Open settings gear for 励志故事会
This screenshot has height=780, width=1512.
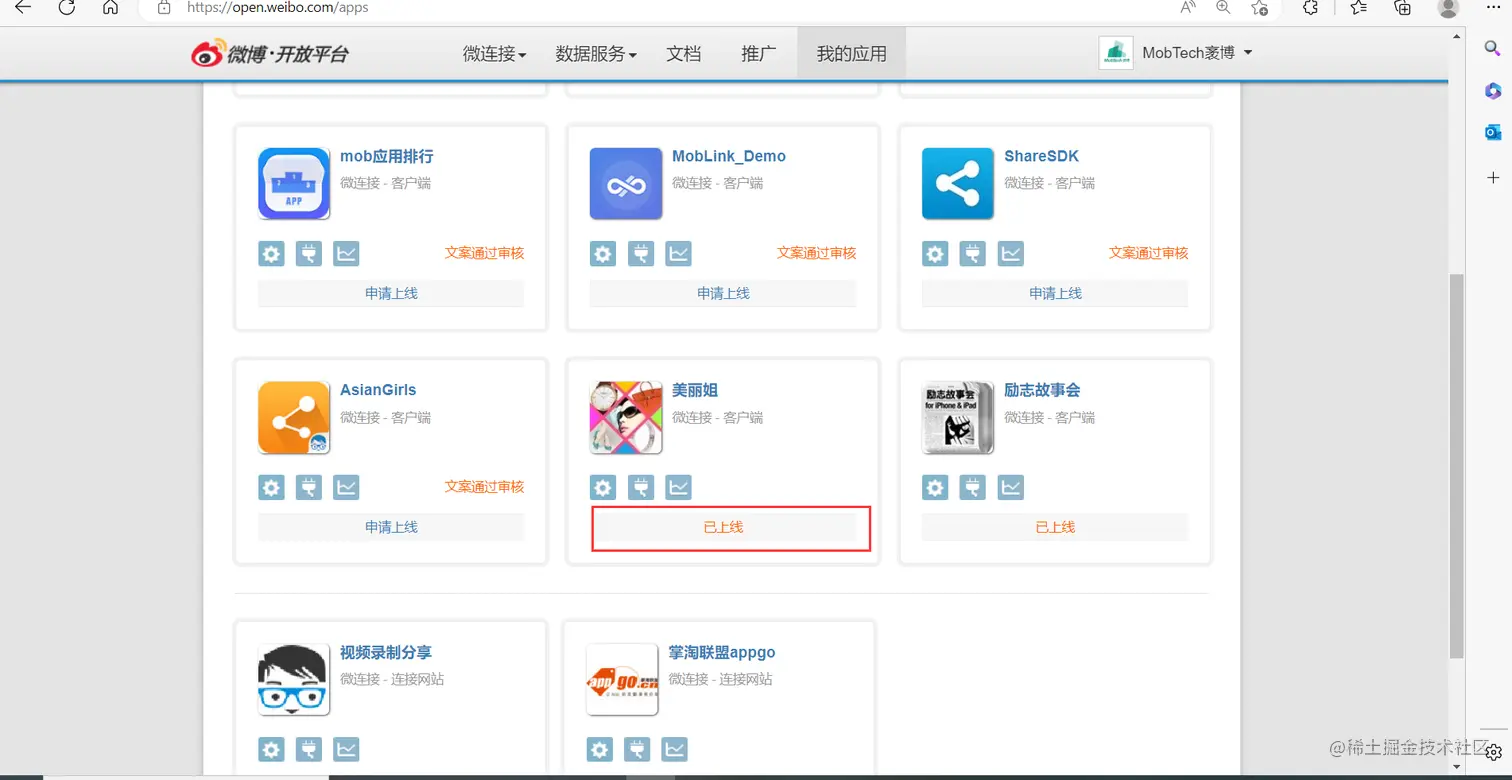(x=935, y=488)
